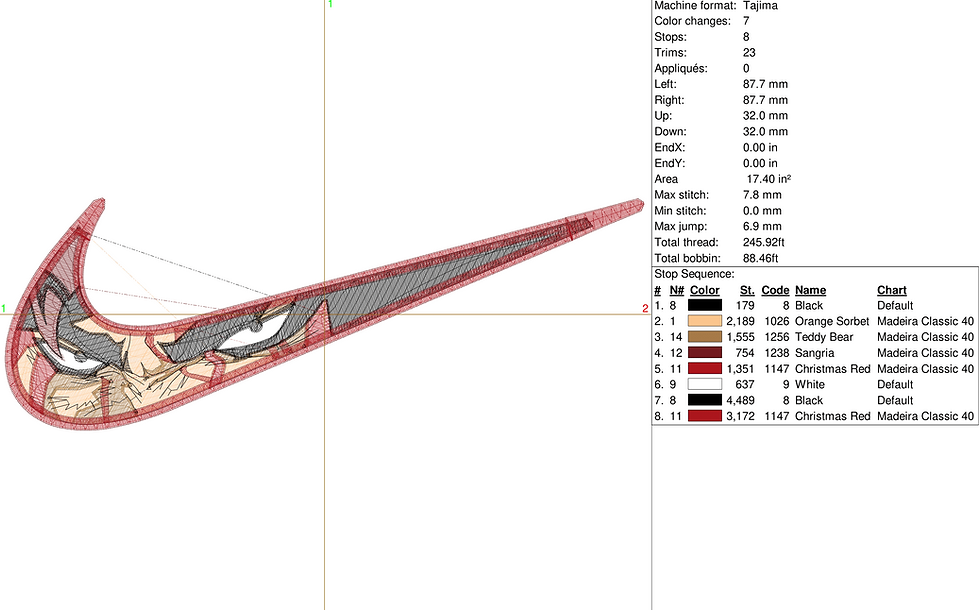The height and width of the screenshot is (610, 980).
Task: Click the 'Trims:' value 23
Action: pyautogui.click(x=749, y=53)
